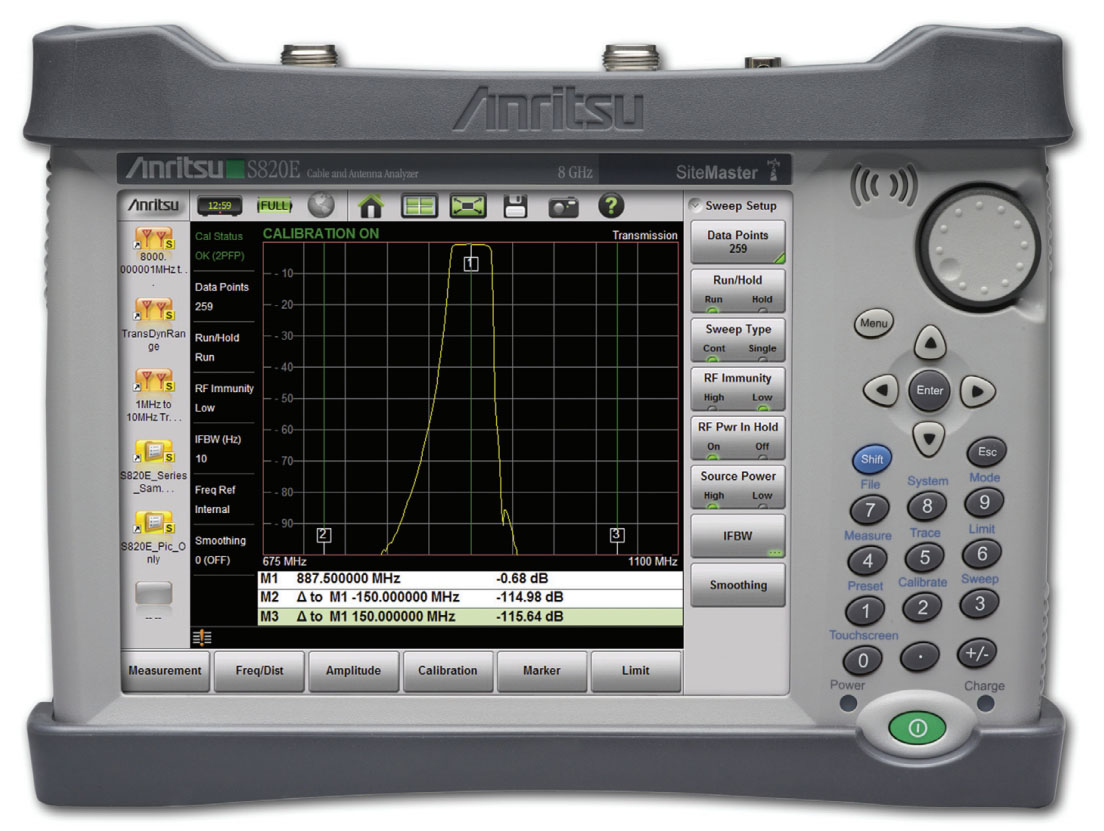This screenshot has width=1104, height=831.
Task: Tap the Transmission measurement label
Action: (x=644, y=235)
